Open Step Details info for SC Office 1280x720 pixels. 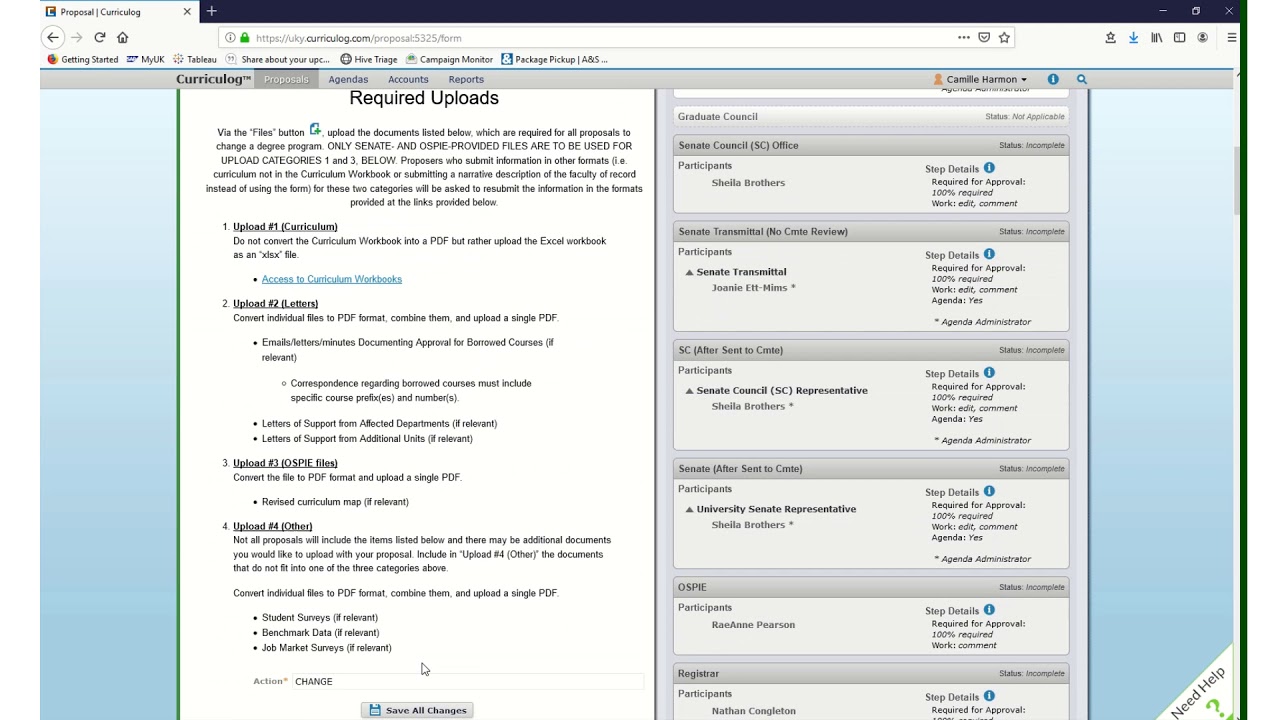pos(989,168)
